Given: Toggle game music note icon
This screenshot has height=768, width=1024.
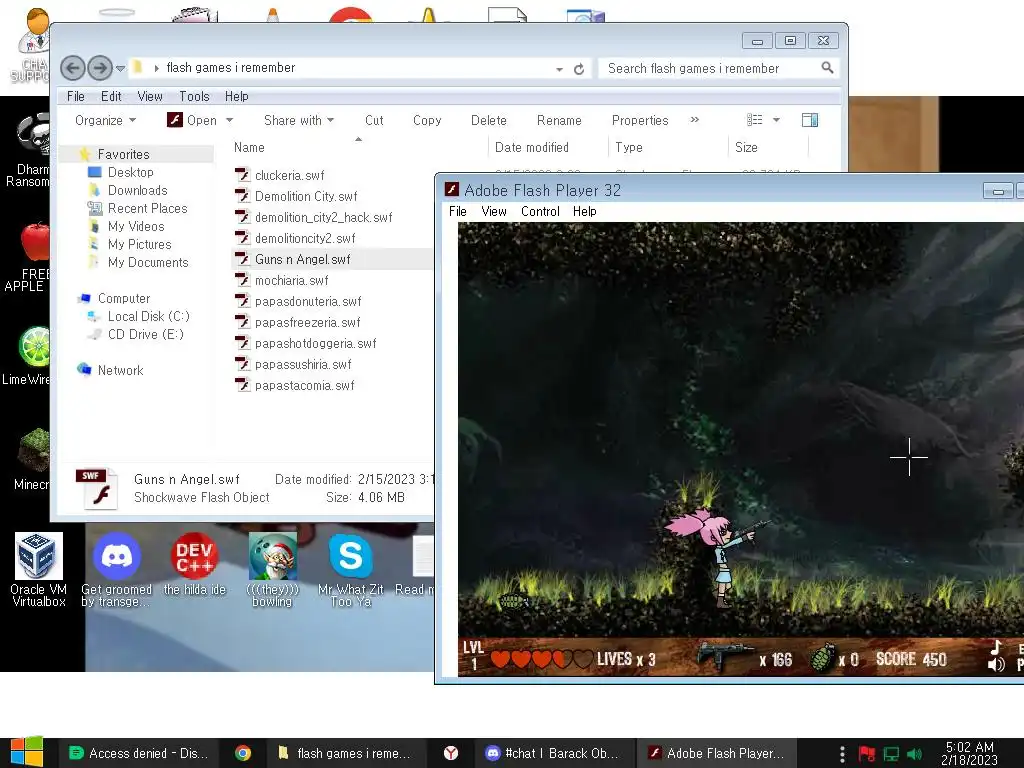Looking at the screenshot, I should click(x=996, y=647).
